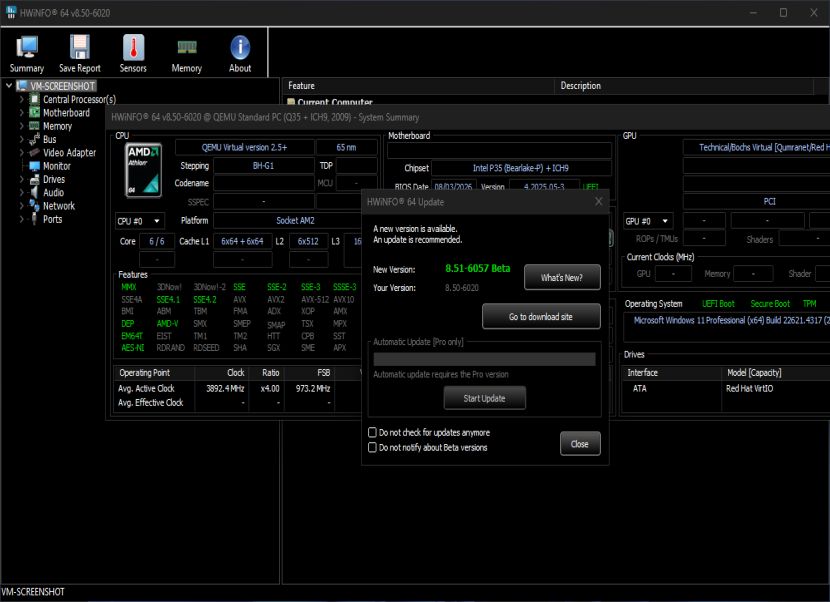830x602 pixels.
Task: Click the Motherboard tree icon
Action: point(35,112)
